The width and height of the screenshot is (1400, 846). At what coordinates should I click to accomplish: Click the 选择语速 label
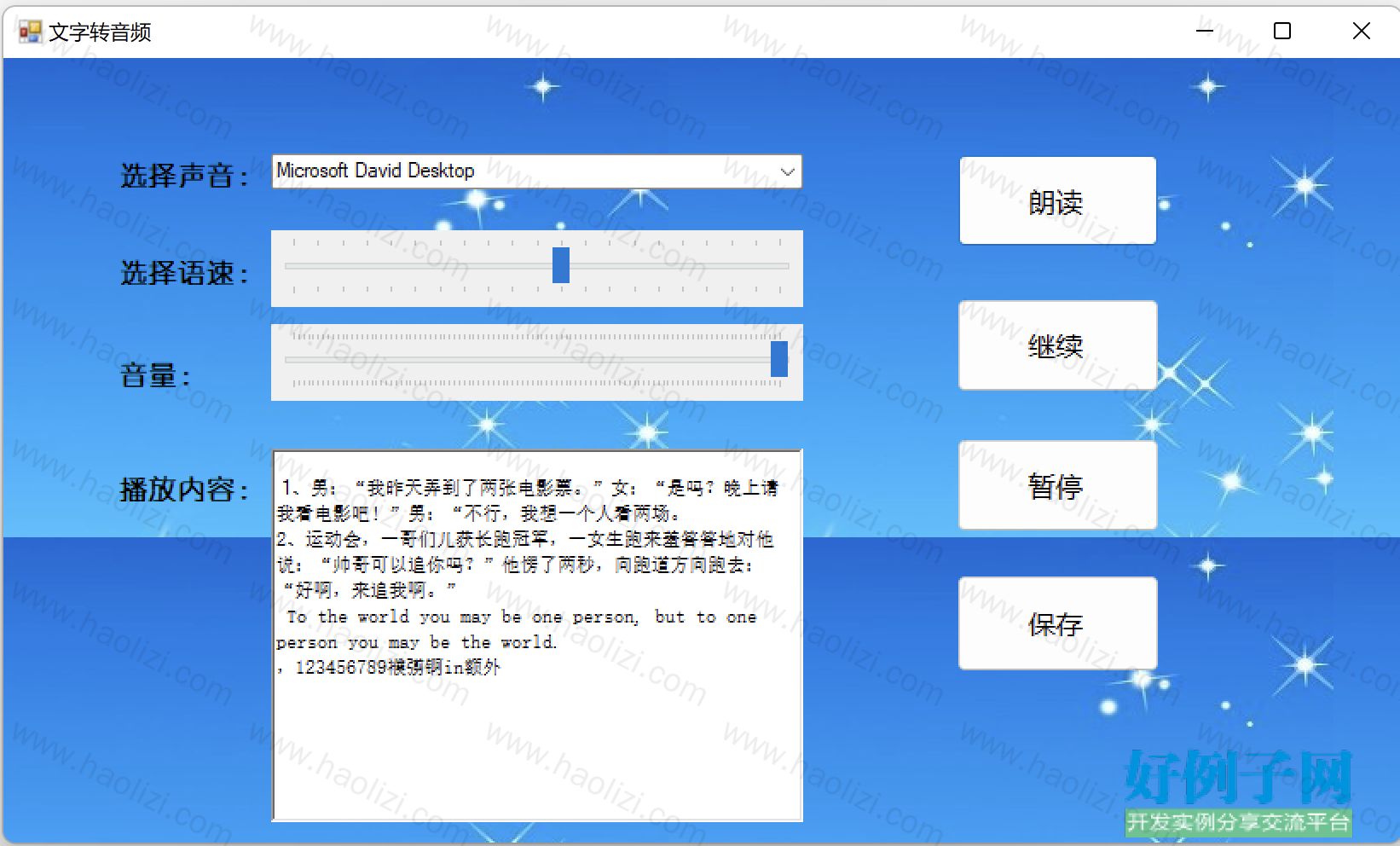pyautogui.click(x=183, y=273)
